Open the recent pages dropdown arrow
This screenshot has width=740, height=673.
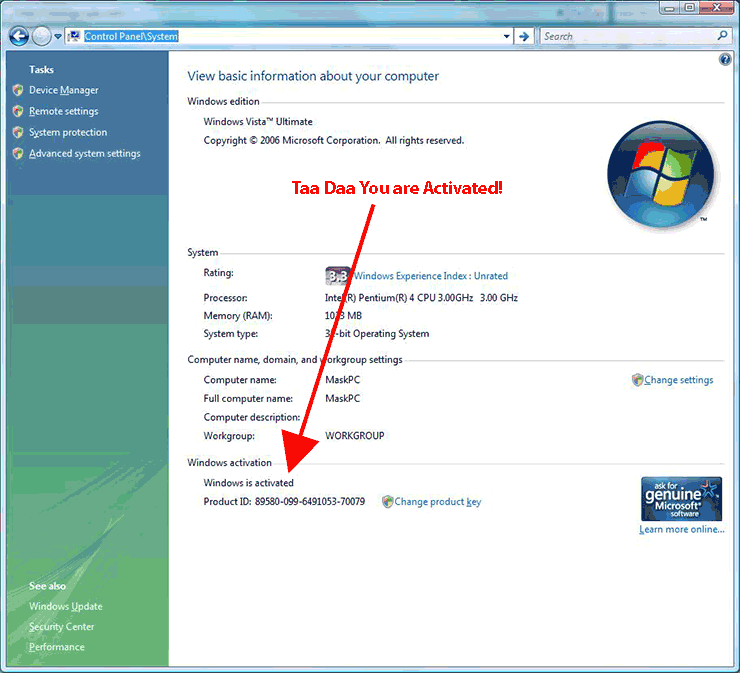[x=58, y=36]
